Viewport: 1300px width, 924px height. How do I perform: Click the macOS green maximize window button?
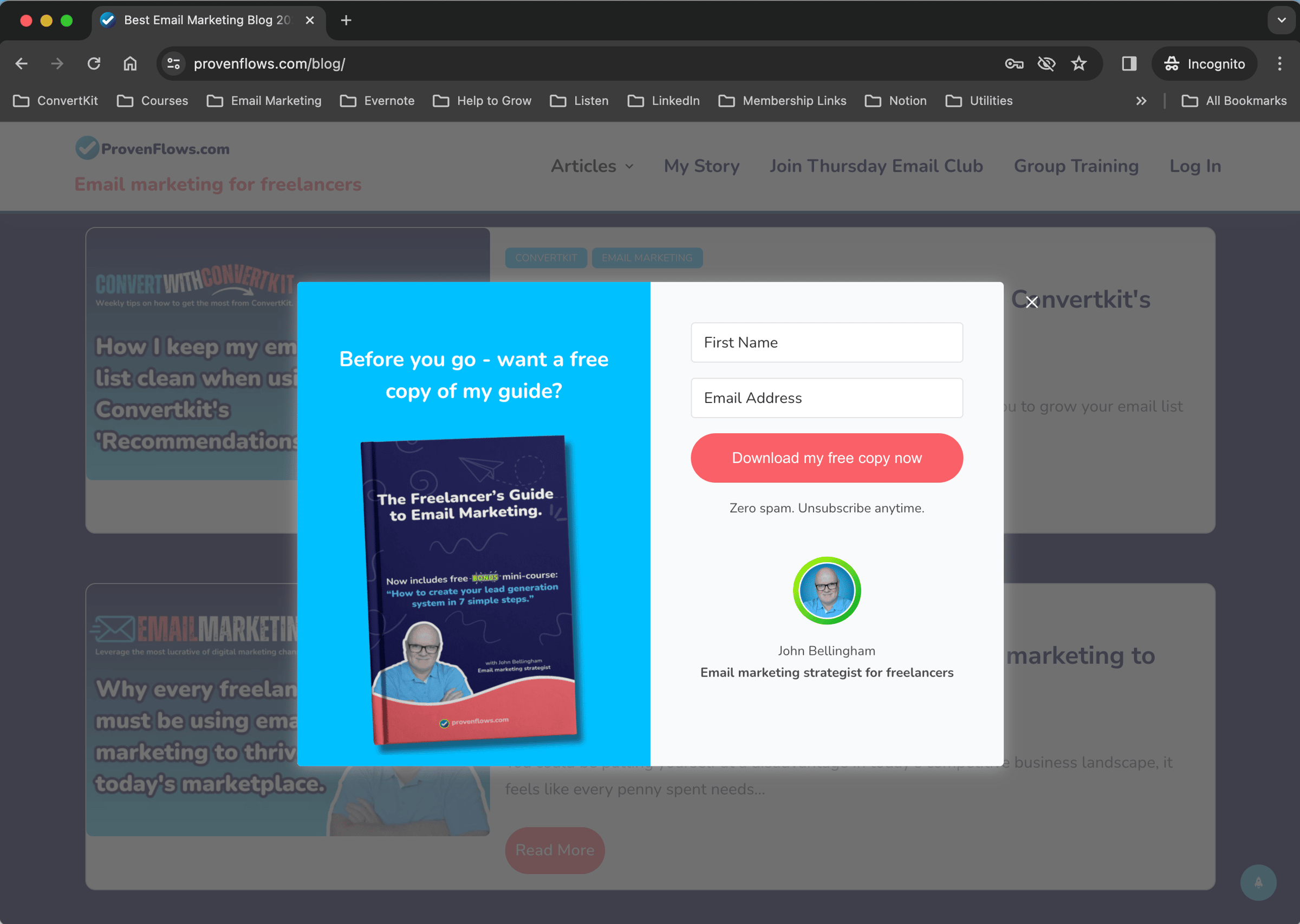click(67, 21)
